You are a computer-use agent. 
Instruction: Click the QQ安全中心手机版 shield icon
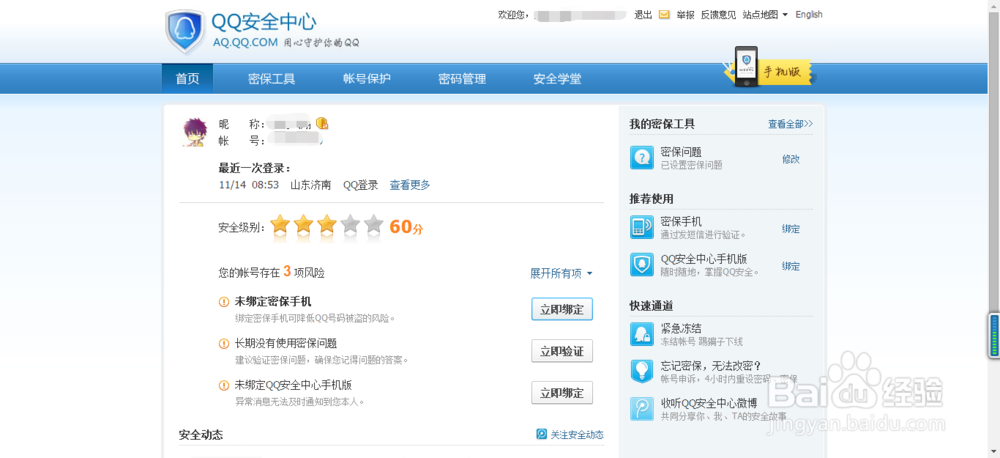[642, 265]
